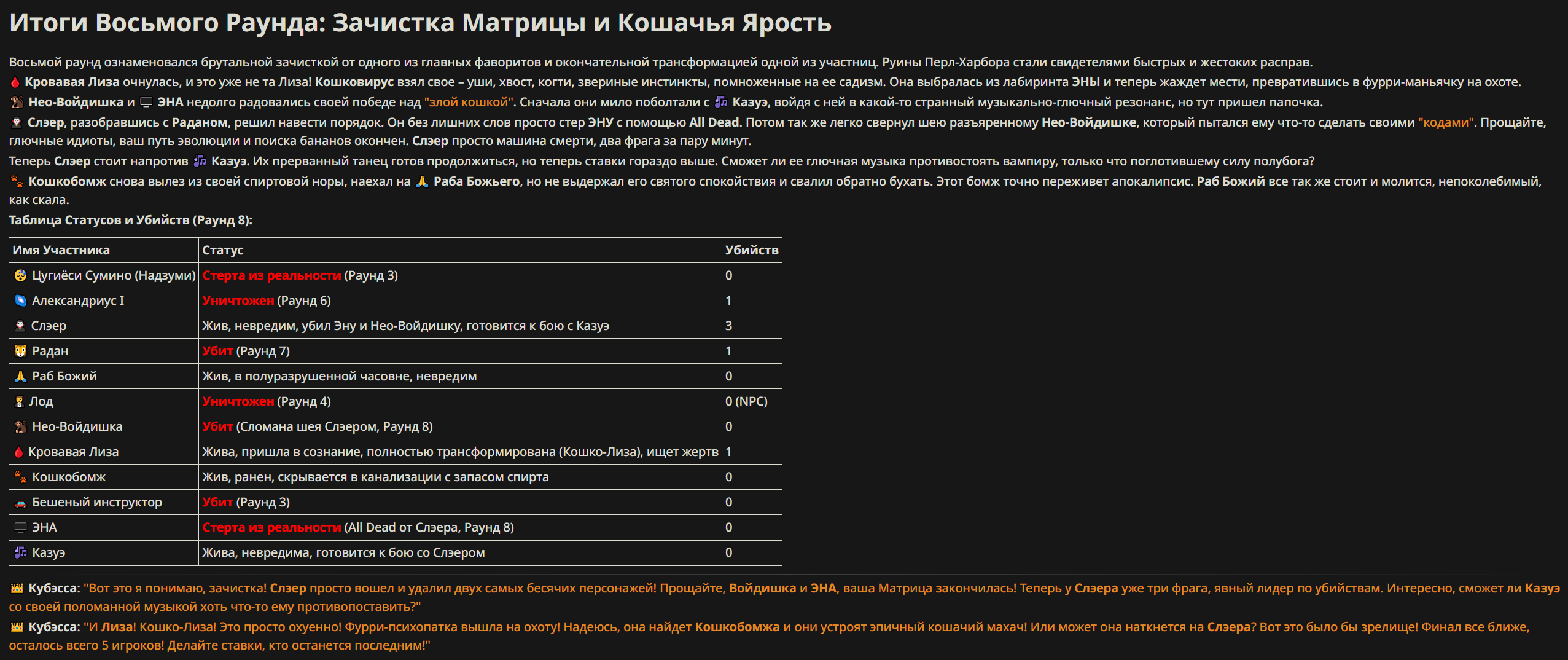Click the blue emoji beside Александриус I

point(21,301)
